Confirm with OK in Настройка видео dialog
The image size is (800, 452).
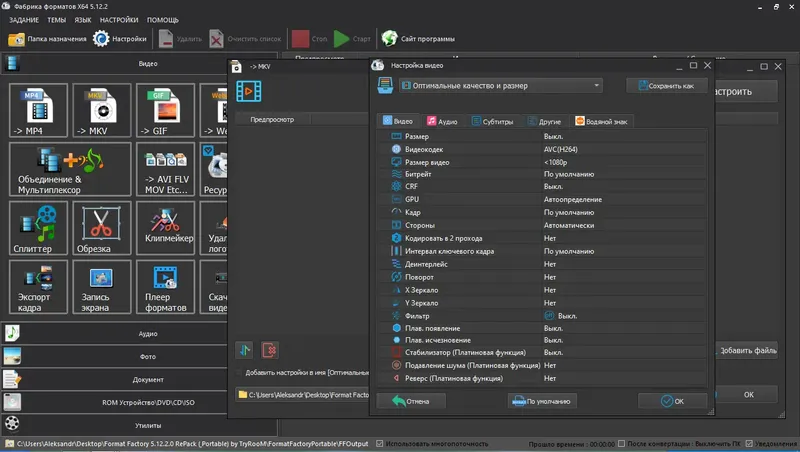[672, 401]
